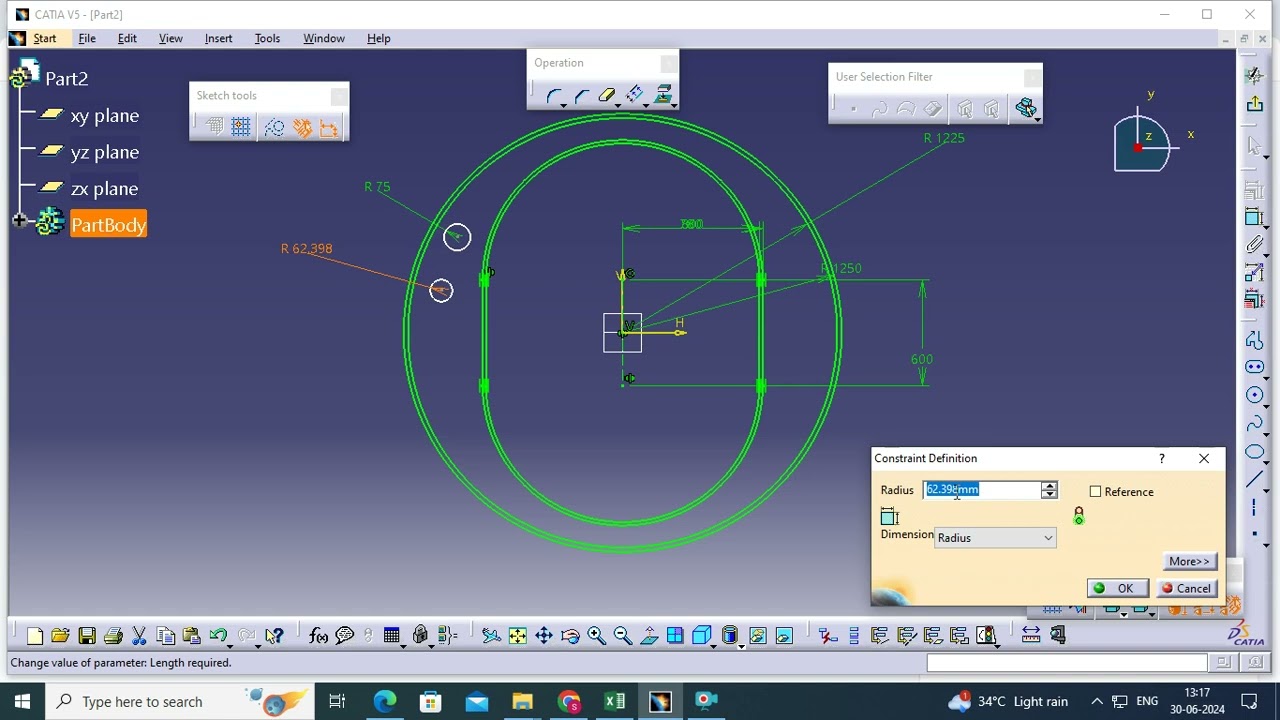Screen dimensions: 1280x720
Task: Open the File menu
Action: coord(87,38)
